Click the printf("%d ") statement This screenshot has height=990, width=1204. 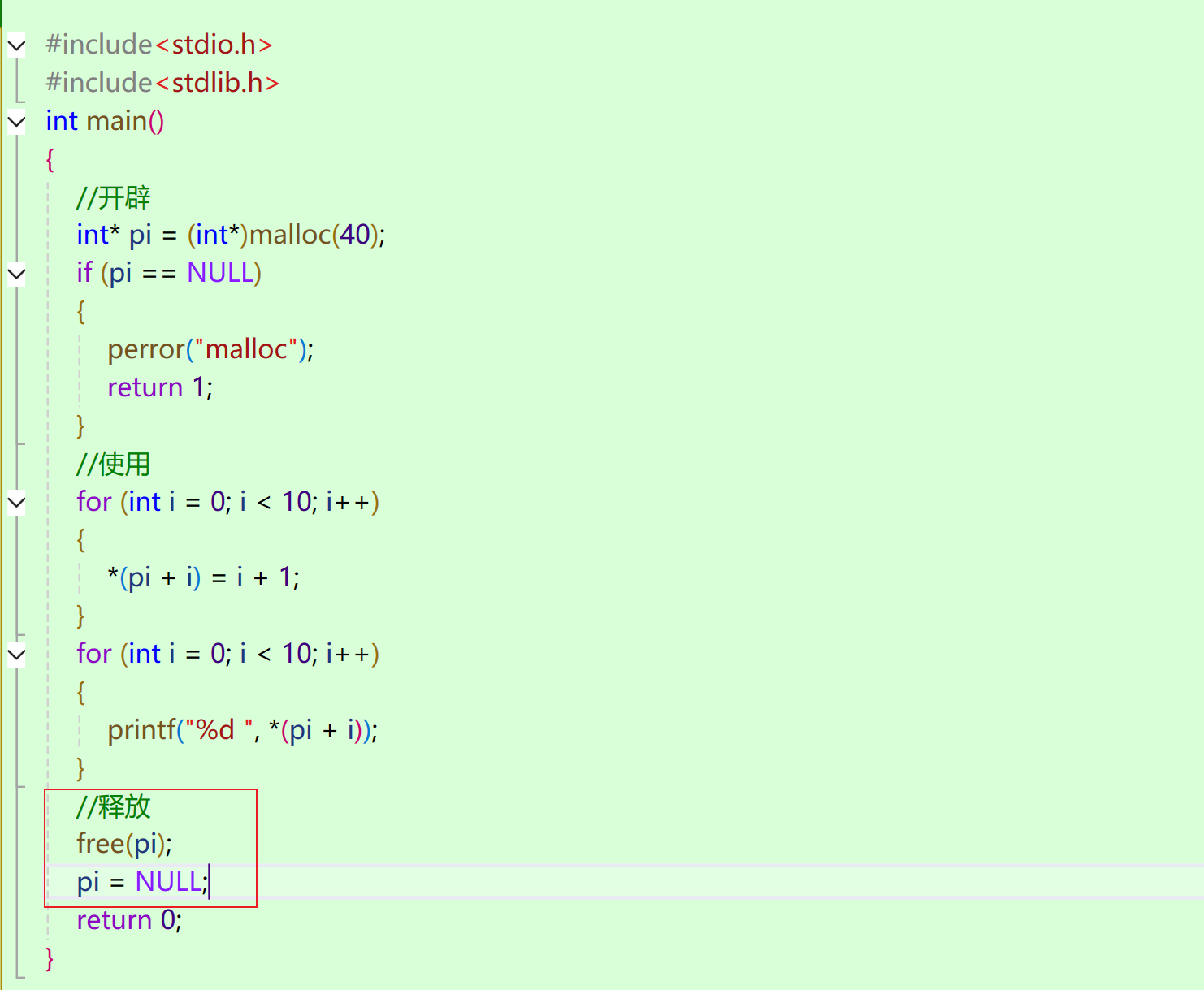click(x=243, y=730)
